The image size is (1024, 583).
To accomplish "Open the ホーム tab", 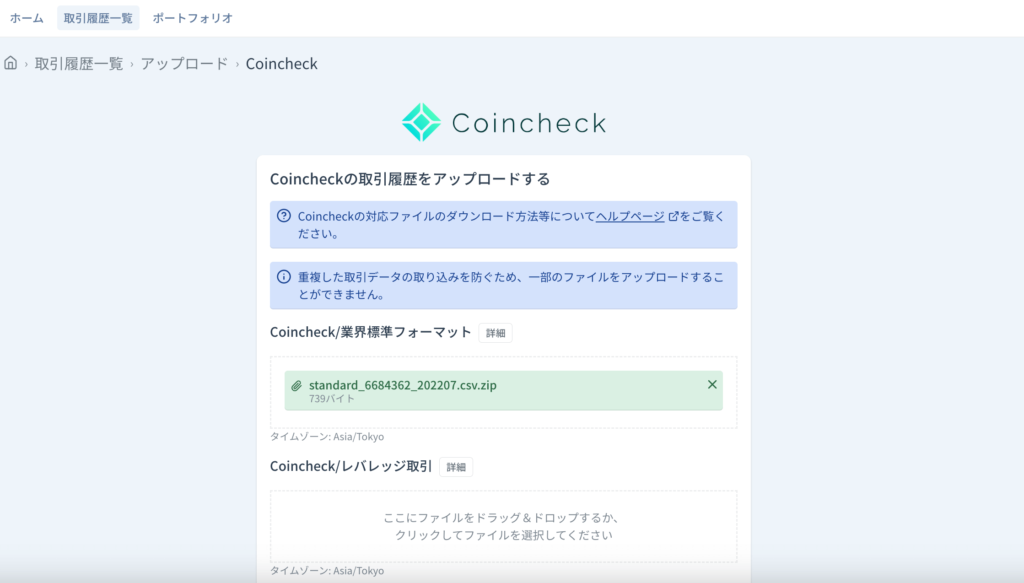I will tap(27, 18).
